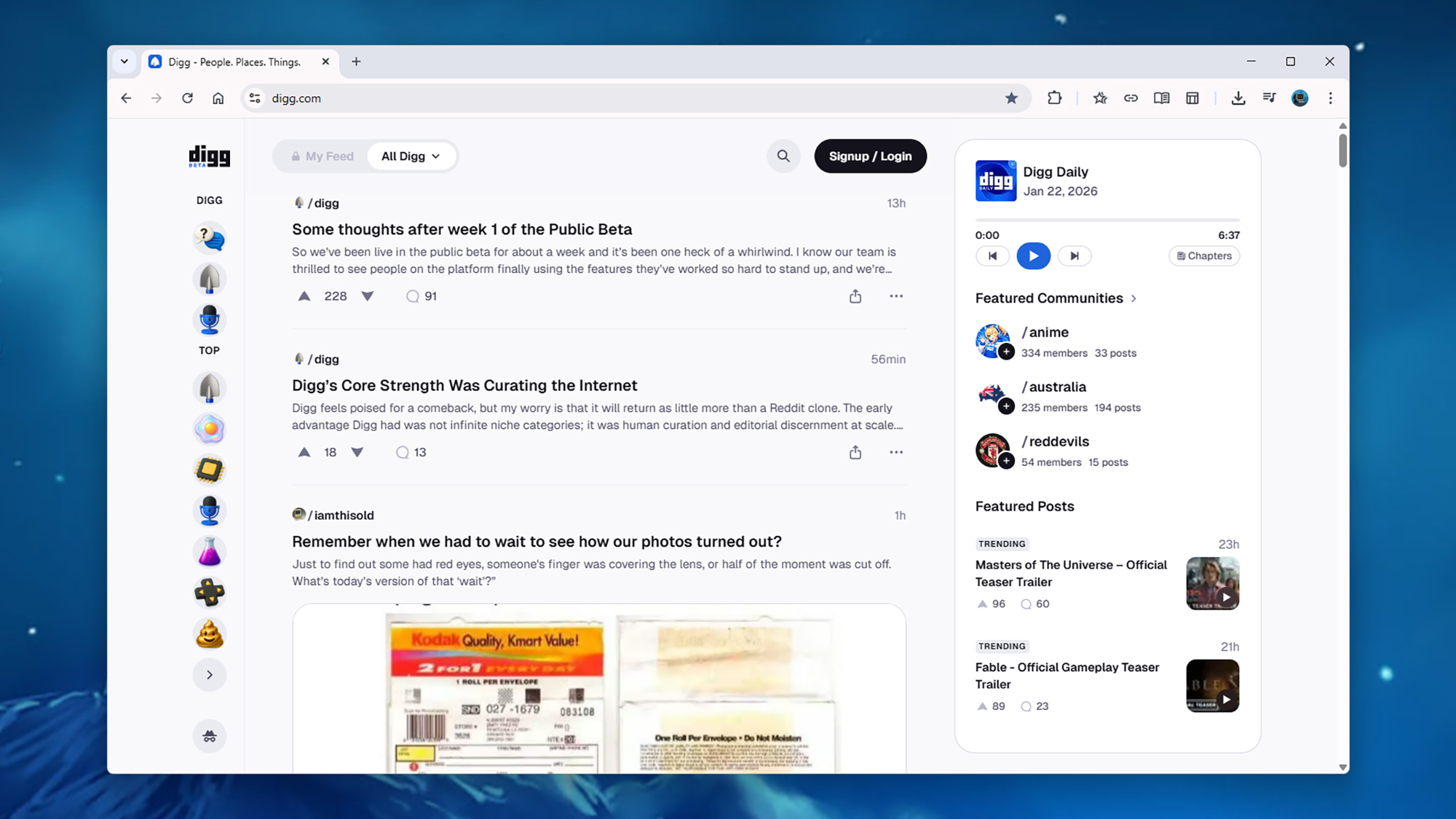Upvote the Public Beta post

[304, 296]
